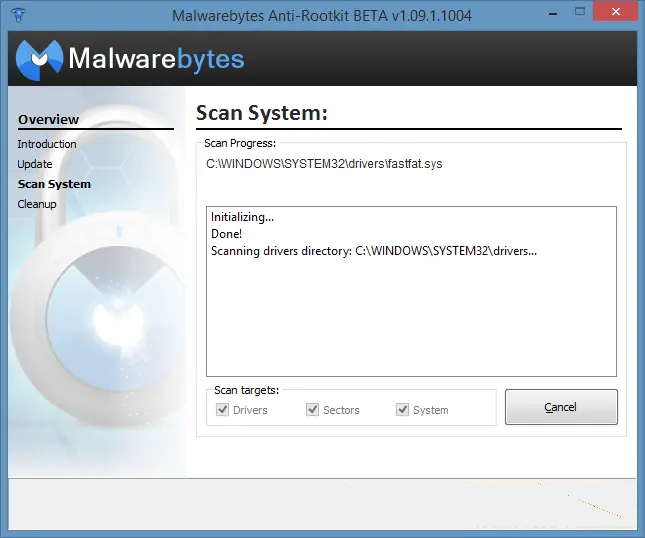Select the Scan System step in the sidebar
This screenshot has height=538, width=645.
click(54, 184)
